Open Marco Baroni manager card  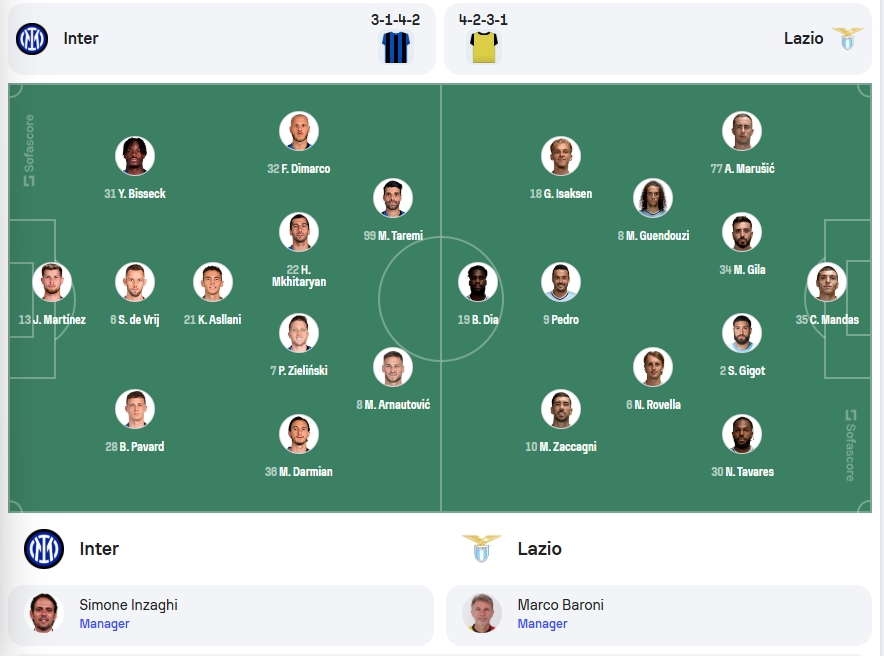coord(659,615)
